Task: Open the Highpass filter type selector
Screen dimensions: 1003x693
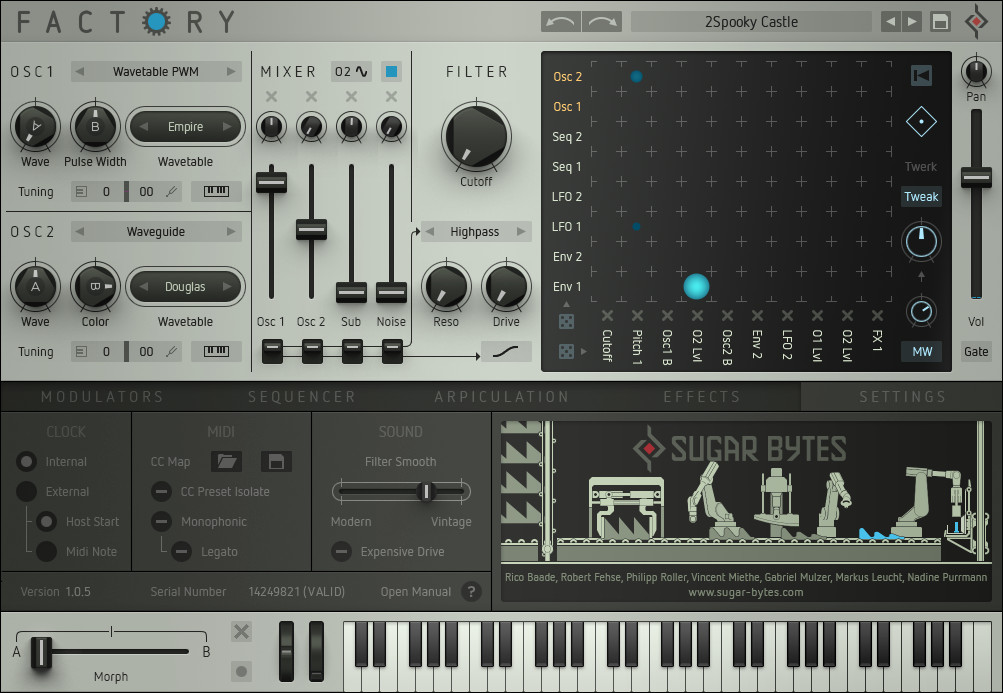Action: click(475, 232)
